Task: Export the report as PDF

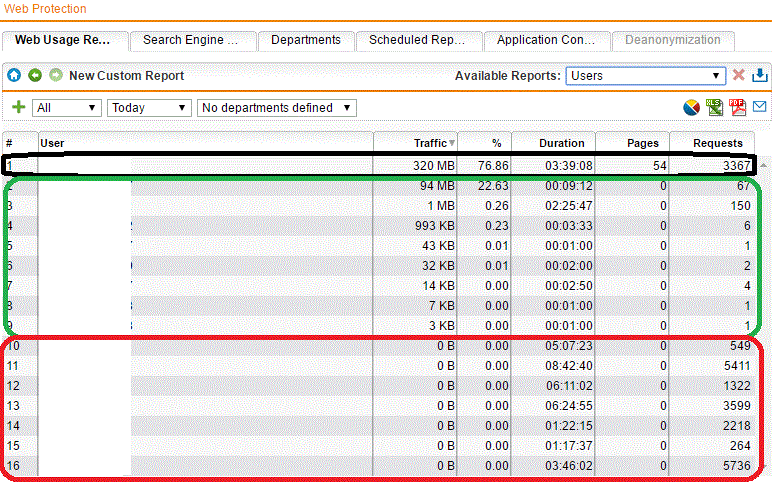Action: 738,107
